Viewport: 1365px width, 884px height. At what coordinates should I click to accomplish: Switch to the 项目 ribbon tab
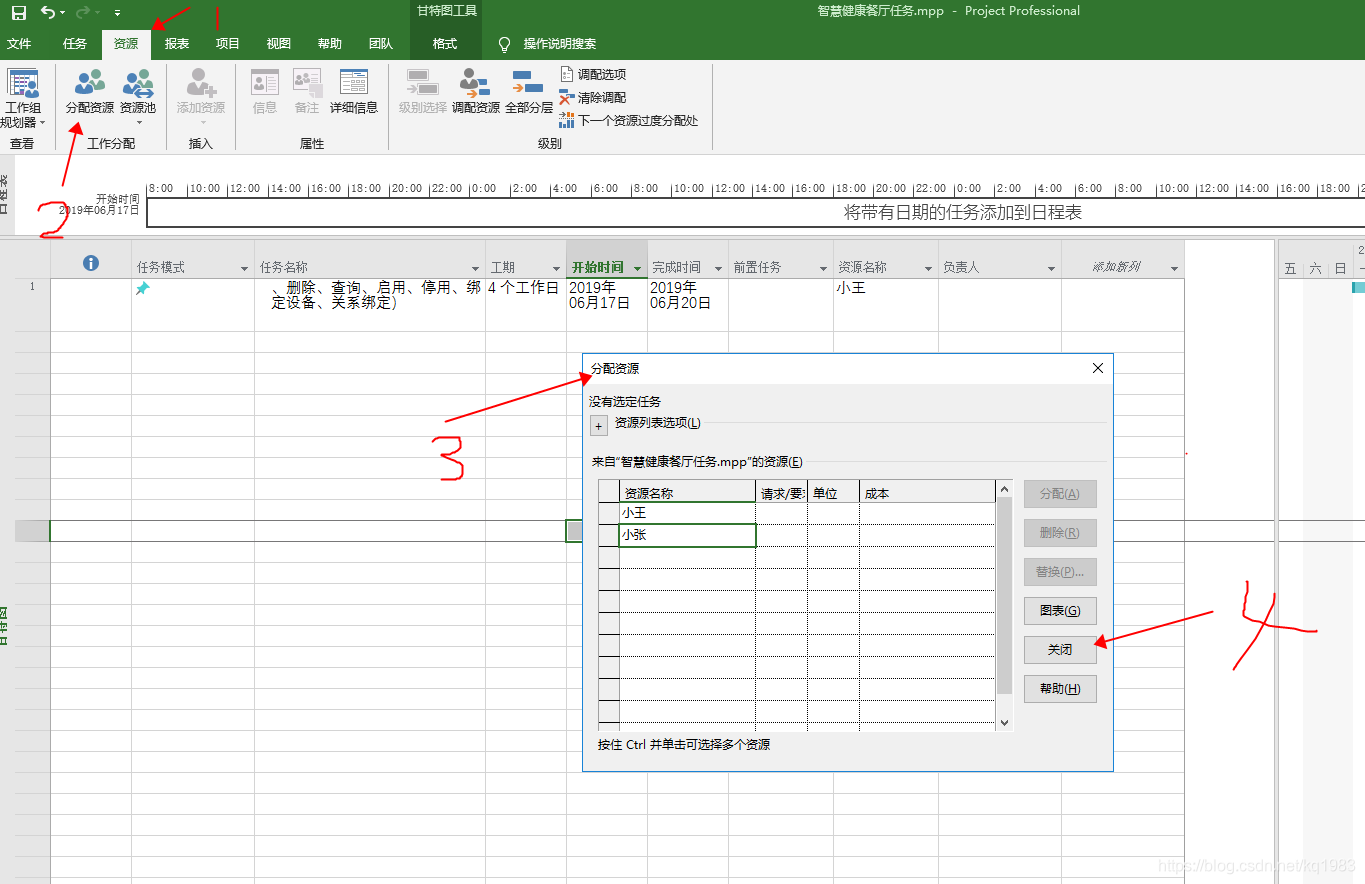point(228,44)
